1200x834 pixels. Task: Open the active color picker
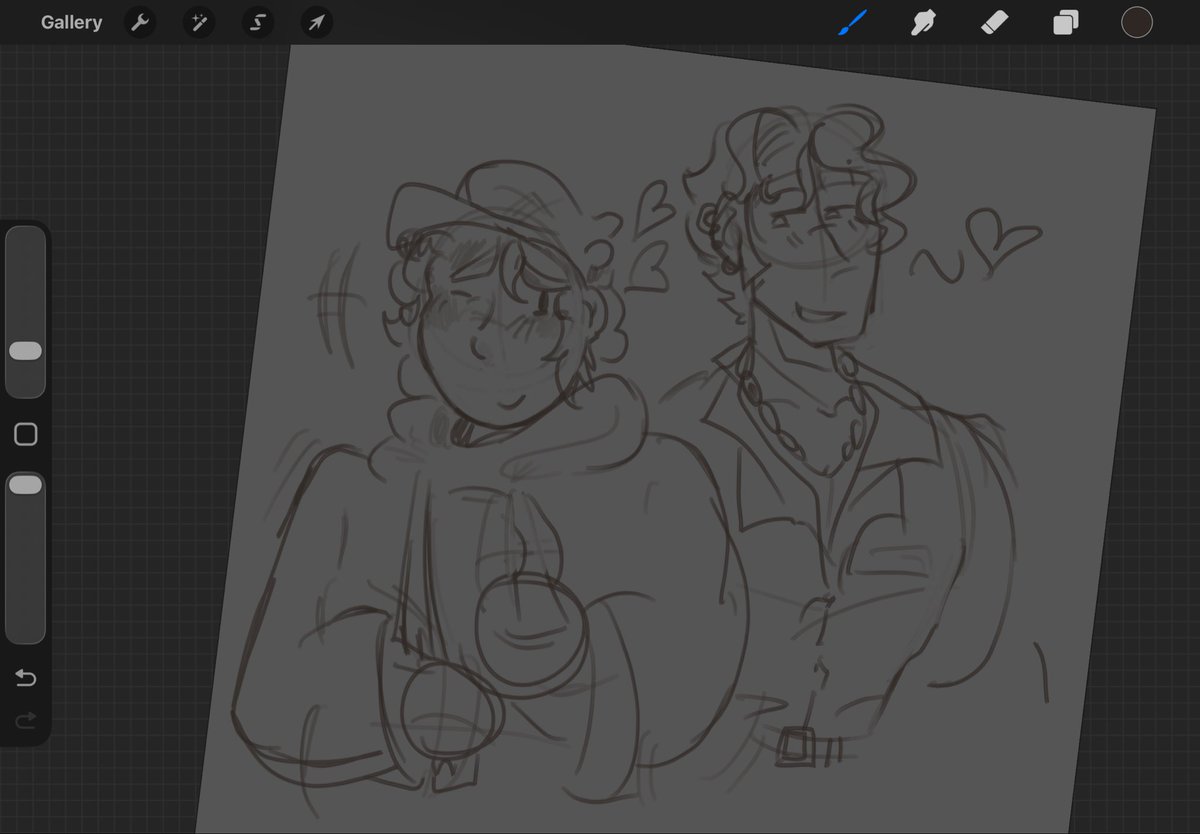(1137, 22)
